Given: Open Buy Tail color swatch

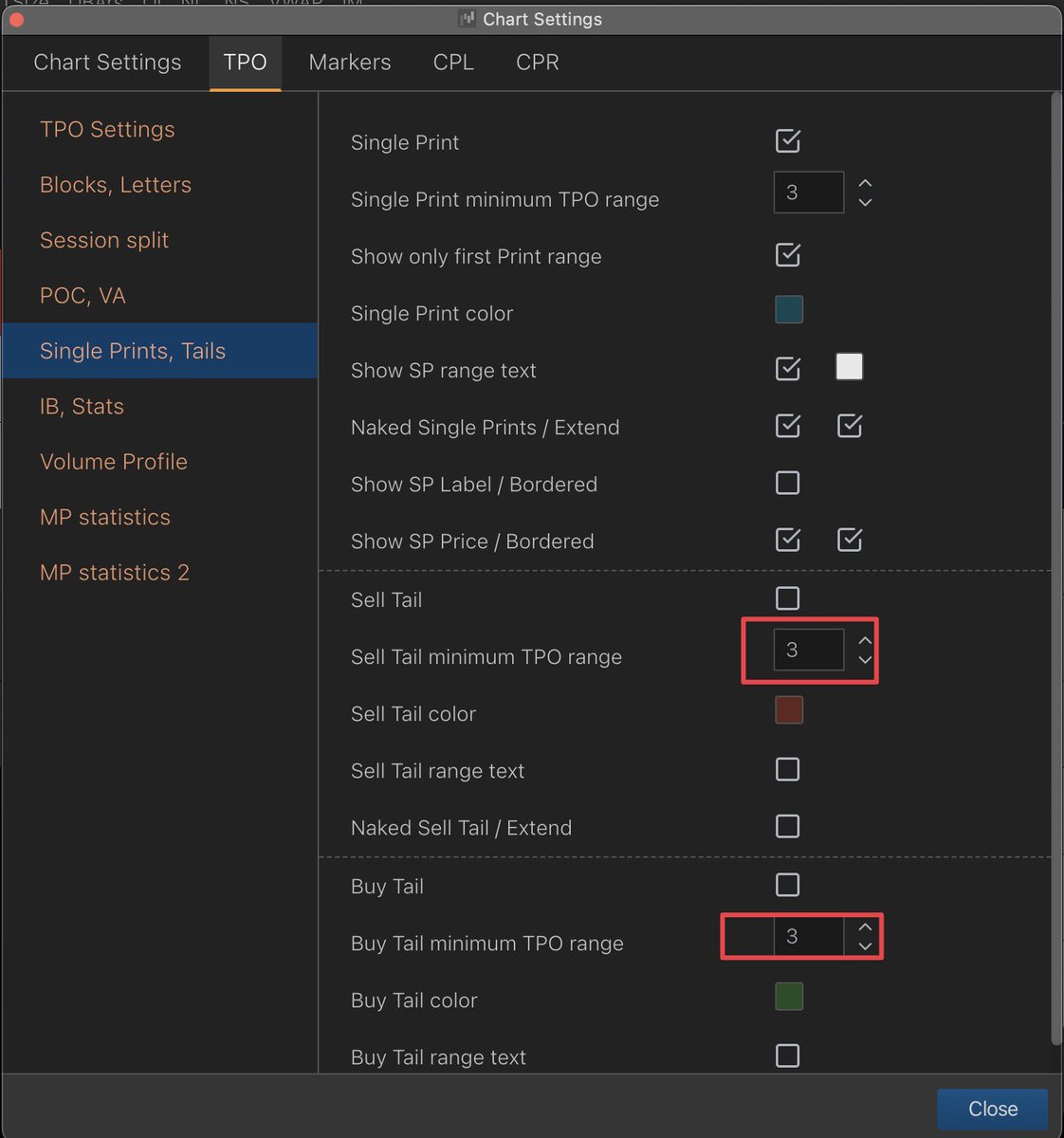Looking at the screenshot, I should point(789,997).
